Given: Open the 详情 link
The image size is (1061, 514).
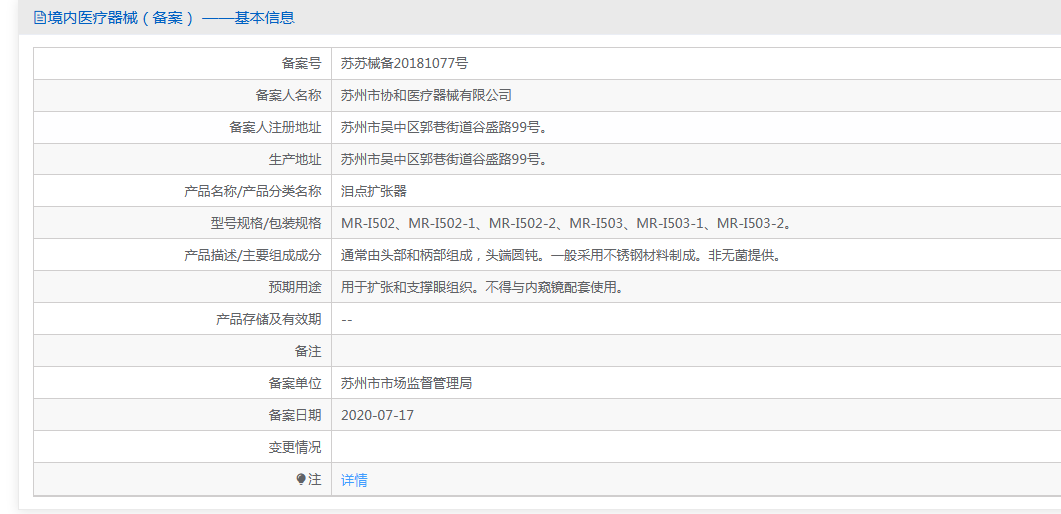Looking at the screenshot, I should [x=354, y=480].
